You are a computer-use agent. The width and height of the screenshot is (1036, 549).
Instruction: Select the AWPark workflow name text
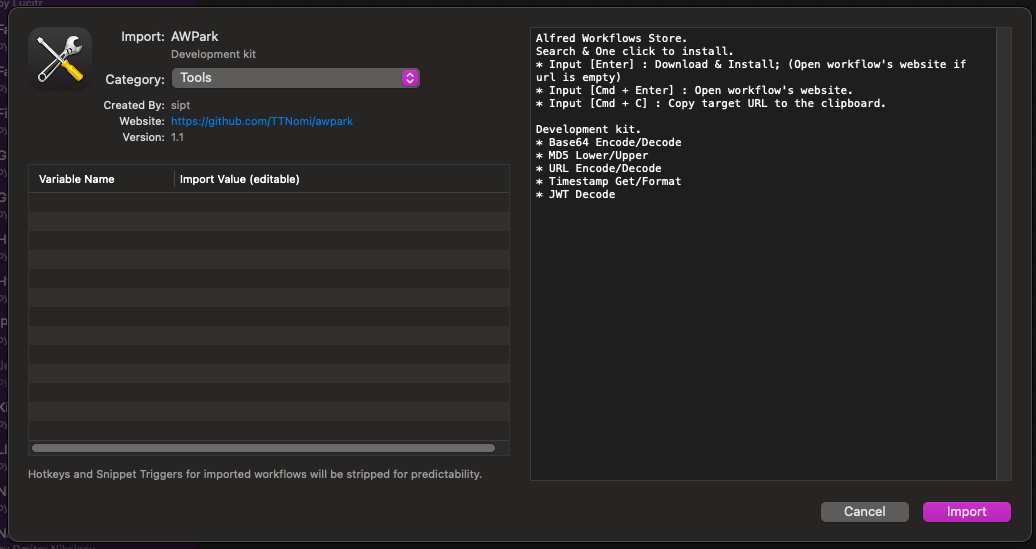(x=194, y=37)
